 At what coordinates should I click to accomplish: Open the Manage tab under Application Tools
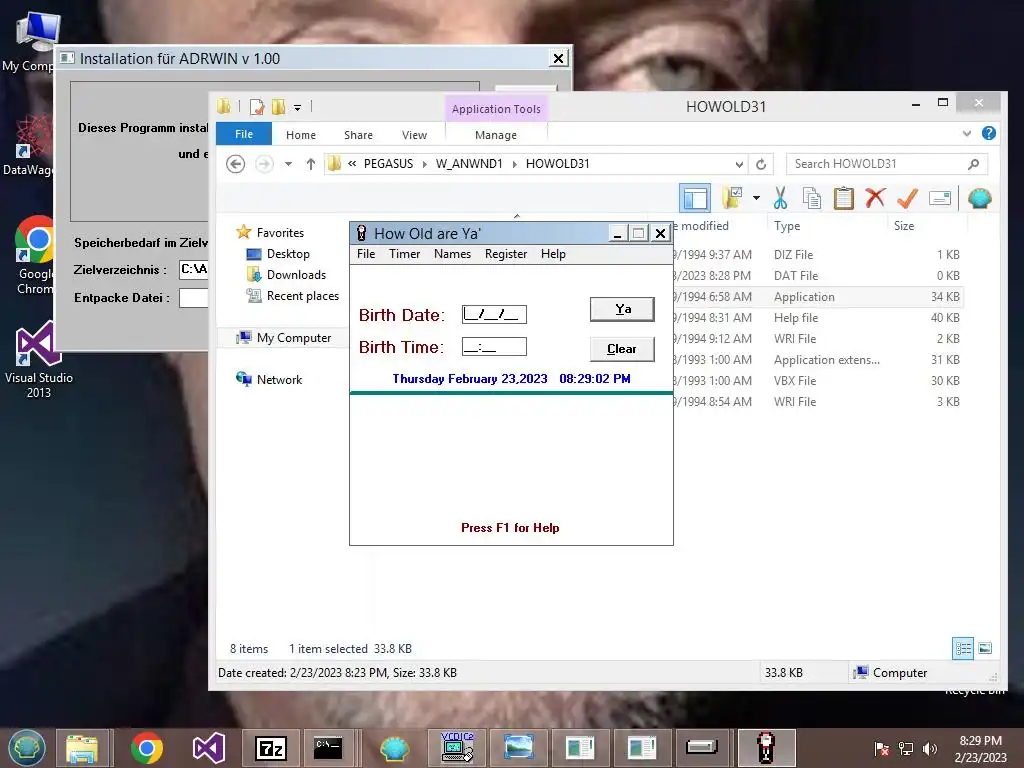[496, 135]
